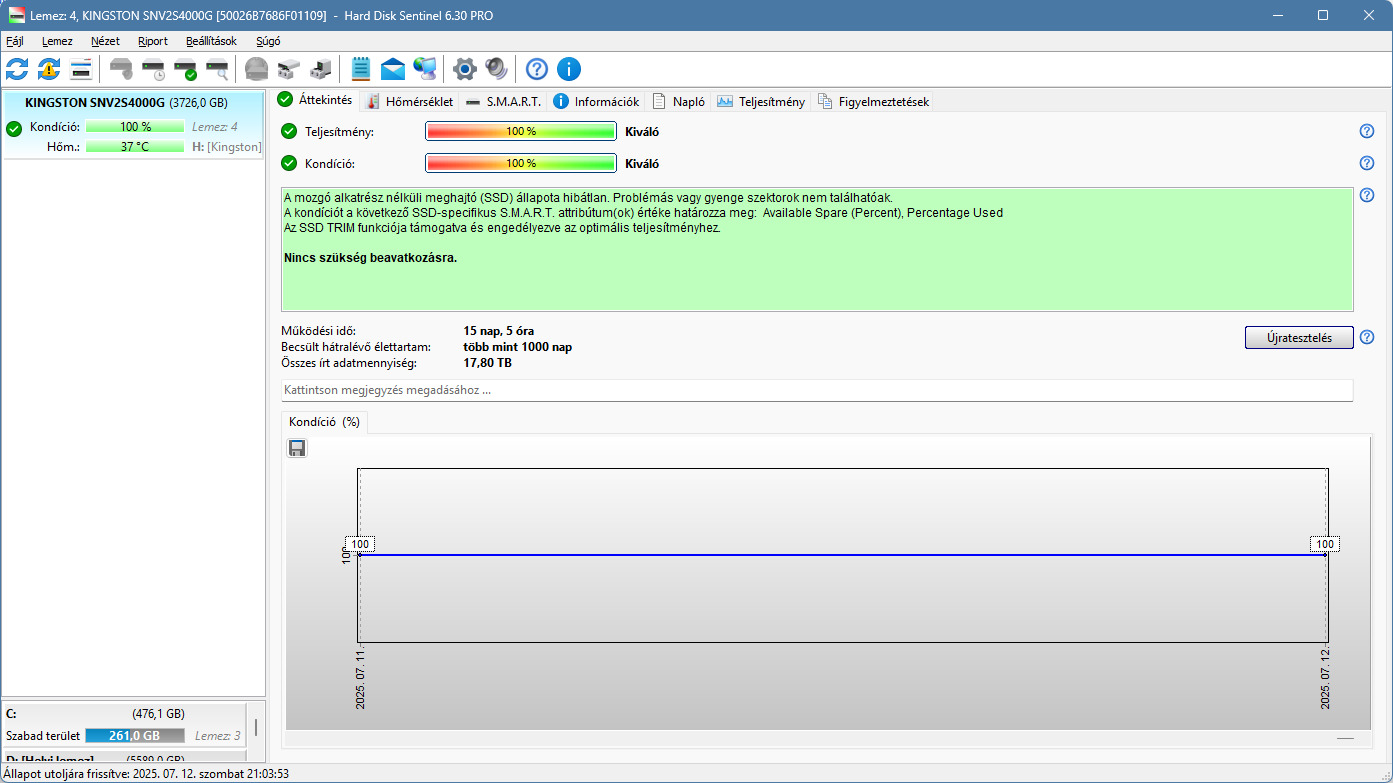Click the 37 °C temperature bar
The height and width of the screenshot is (783, 1393).
pyautogui.click(x=135, y=146)
